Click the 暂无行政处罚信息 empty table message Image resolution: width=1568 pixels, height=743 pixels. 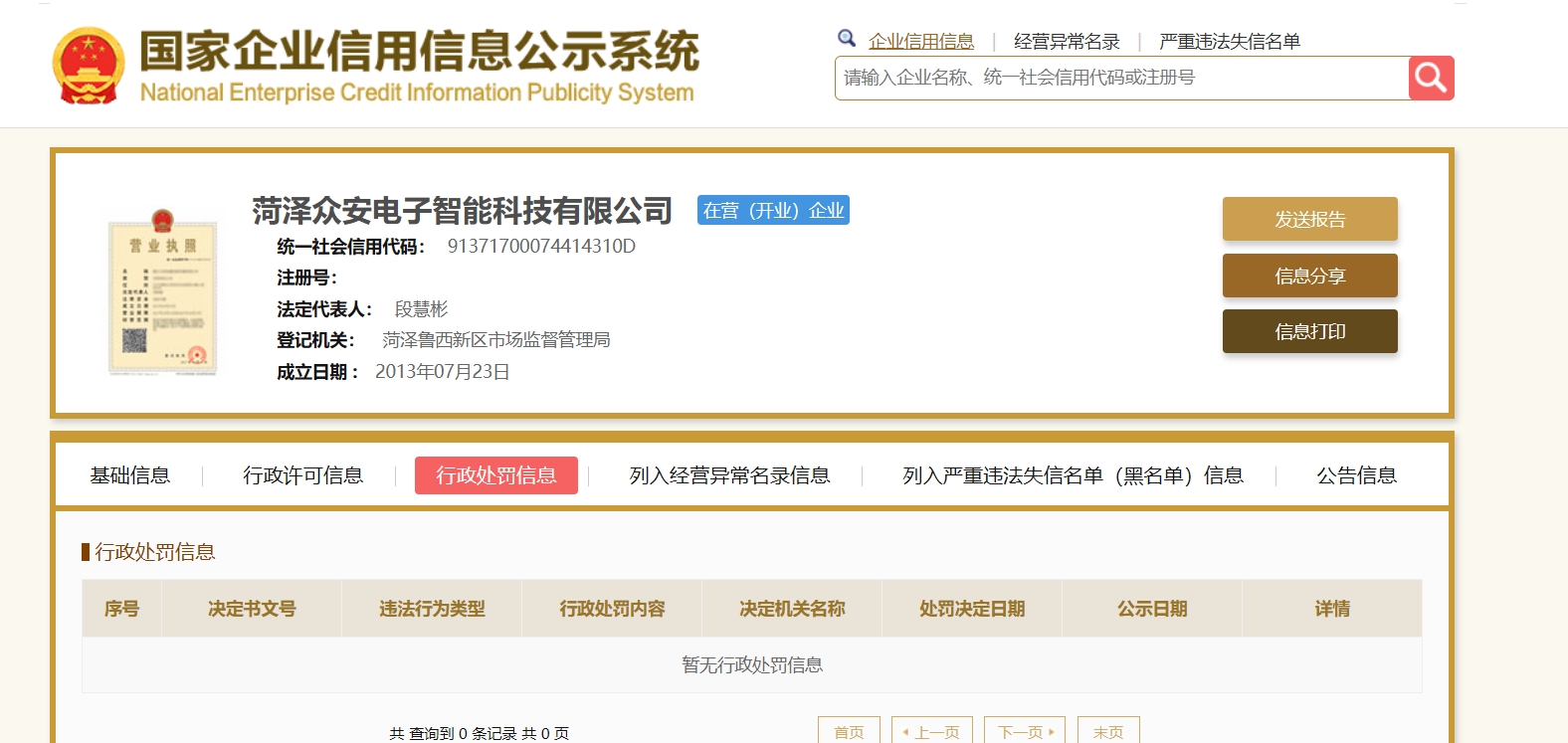[752, 664]
